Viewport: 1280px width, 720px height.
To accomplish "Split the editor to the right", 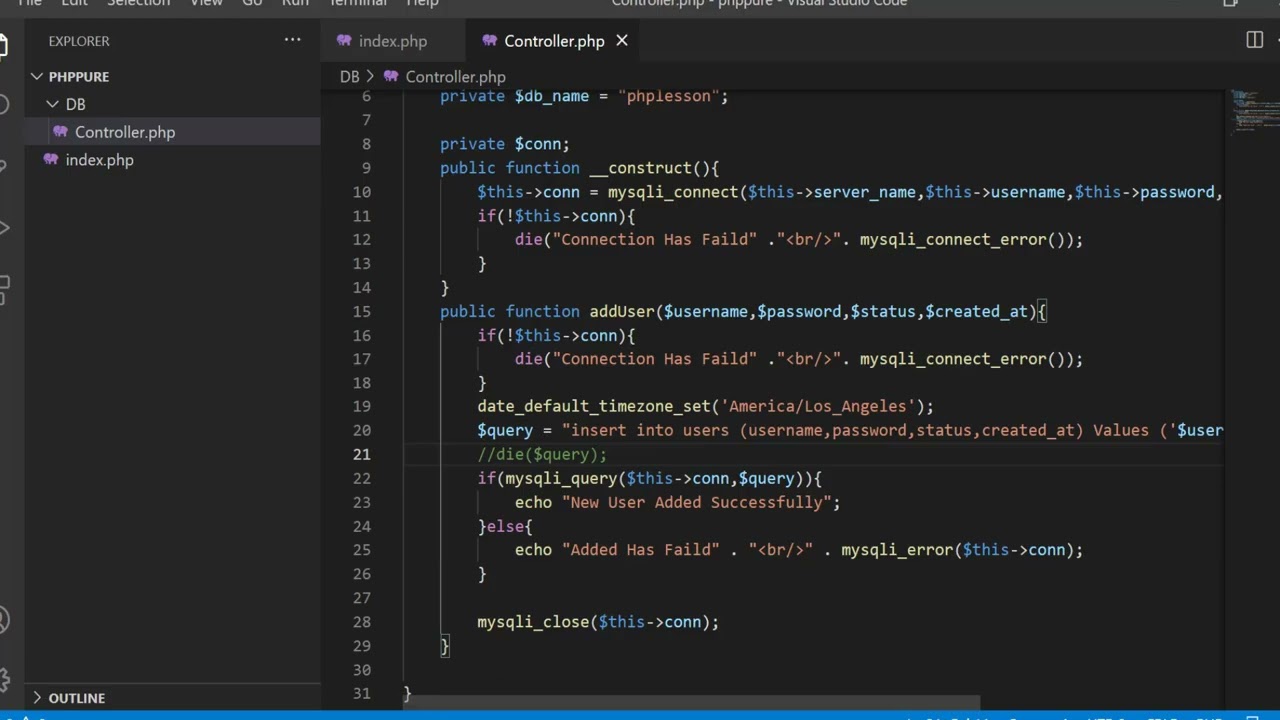I will [x=1254, y=40].
